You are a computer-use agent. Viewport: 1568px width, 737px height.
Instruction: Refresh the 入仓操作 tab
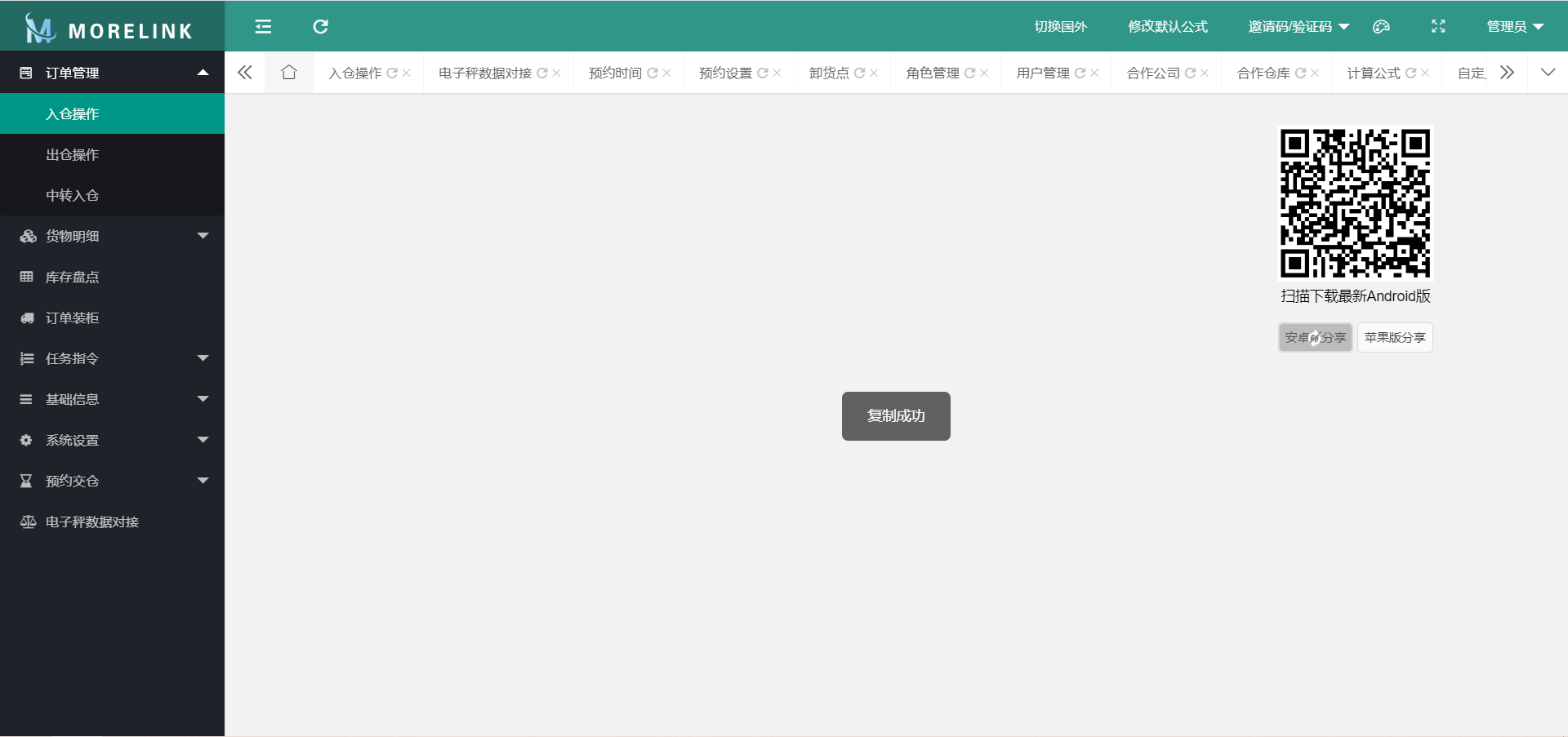pyautogui.click(x=392, y=73)
